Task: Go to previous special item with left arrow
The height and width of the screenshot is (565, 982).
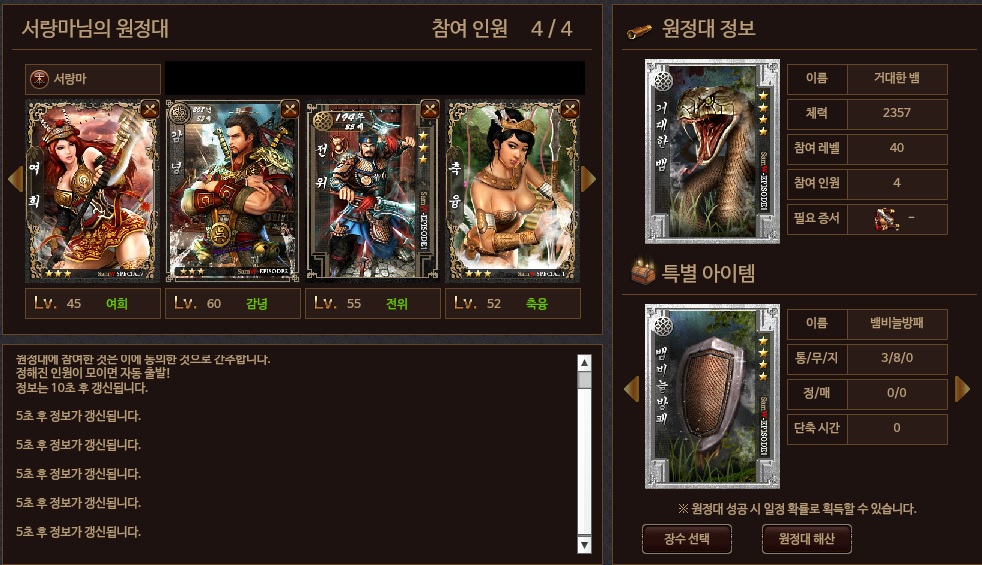Action: [x=631, y=389]
